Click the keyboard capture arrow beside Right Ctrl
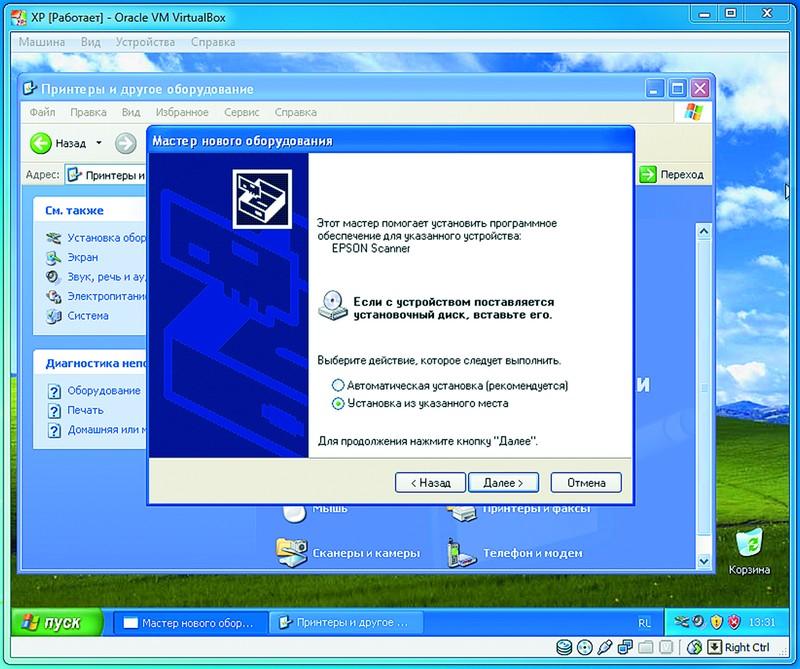Viewport: 800px width, 669px height. pos(715,648)
